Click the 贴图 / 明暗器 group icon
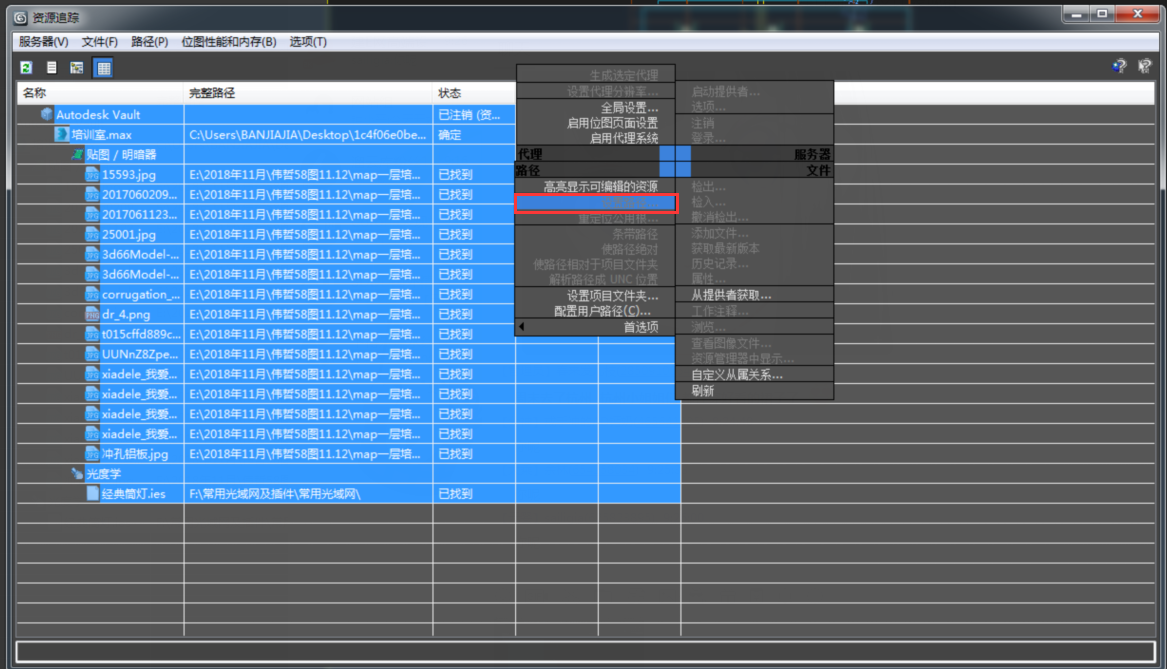Image resolution: width=1167 pixels, height=669 pixels. point(77,155)
